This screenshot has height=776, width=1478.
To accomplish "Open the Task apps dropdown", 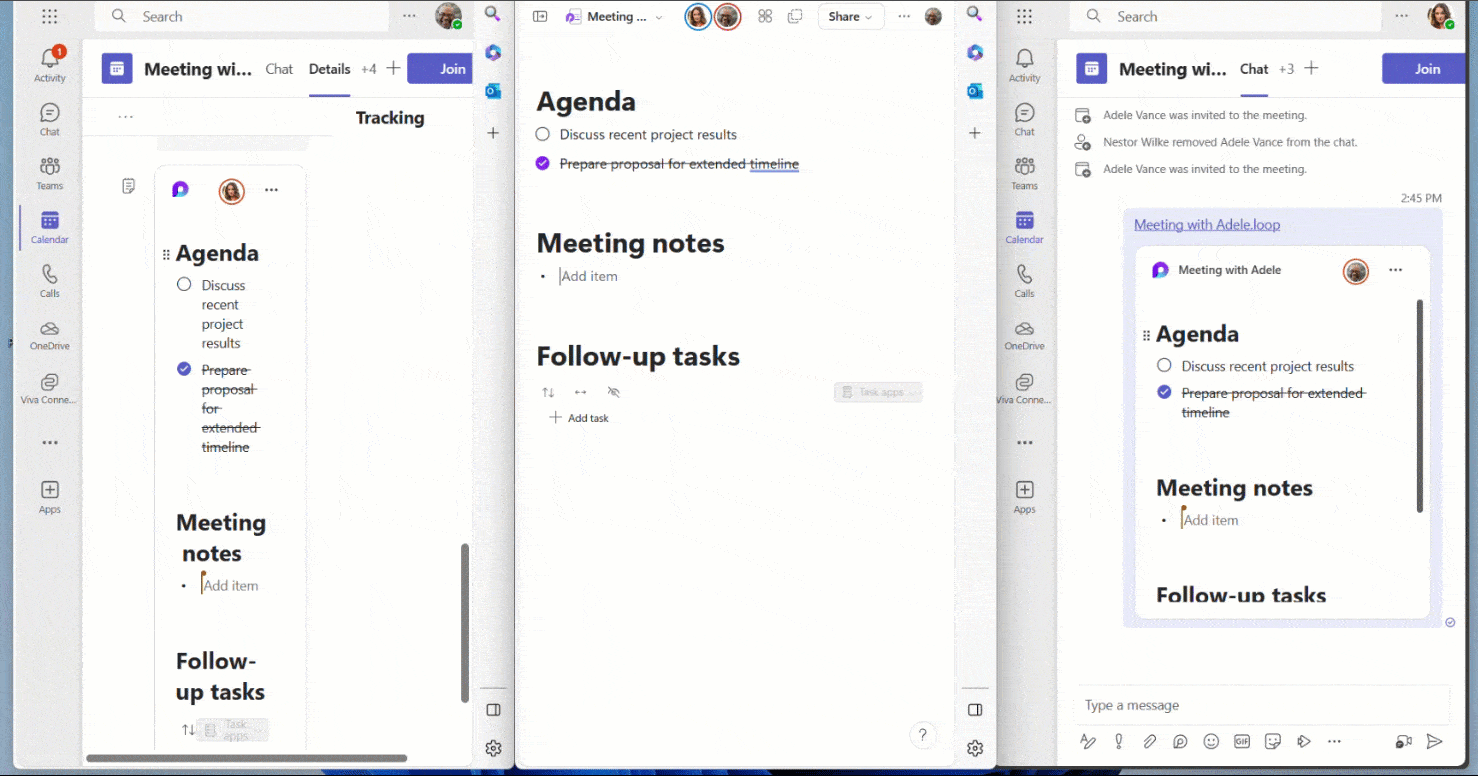I will click(x=877, y=391).
